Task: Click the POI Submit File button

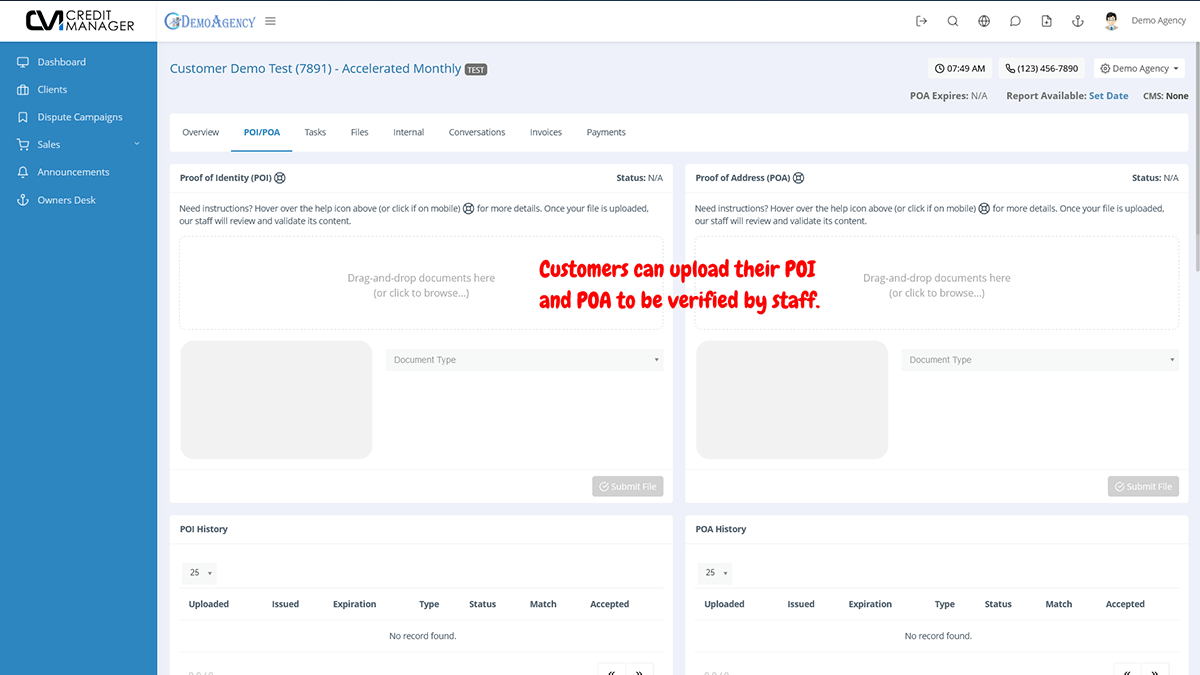Action: click(x=627, y=487)
